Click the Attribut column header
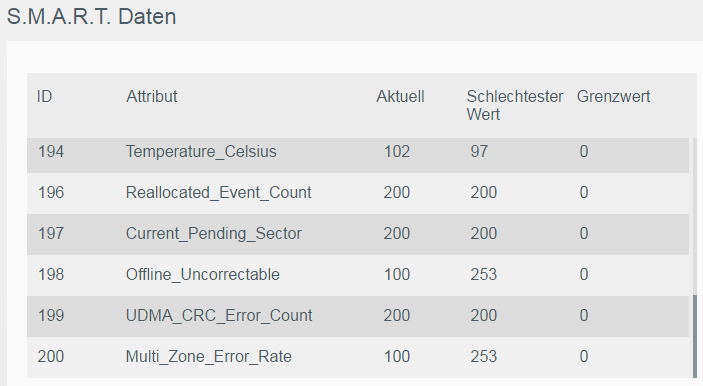The image size is (703, 386). [152, 96]
